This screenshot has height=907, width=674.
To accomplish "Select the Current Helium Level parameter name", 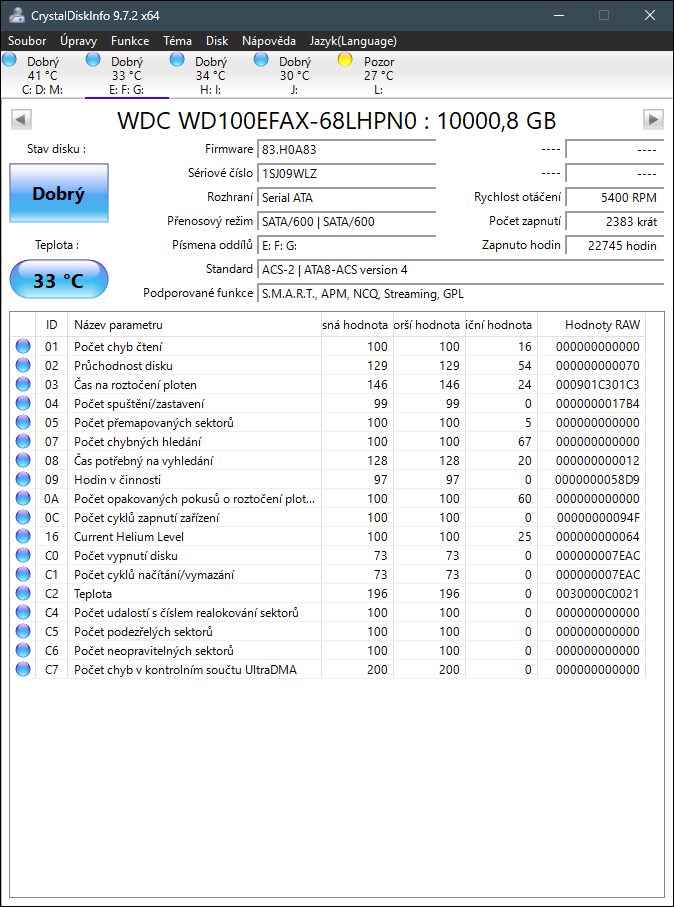I will click(x=129, y=537).
